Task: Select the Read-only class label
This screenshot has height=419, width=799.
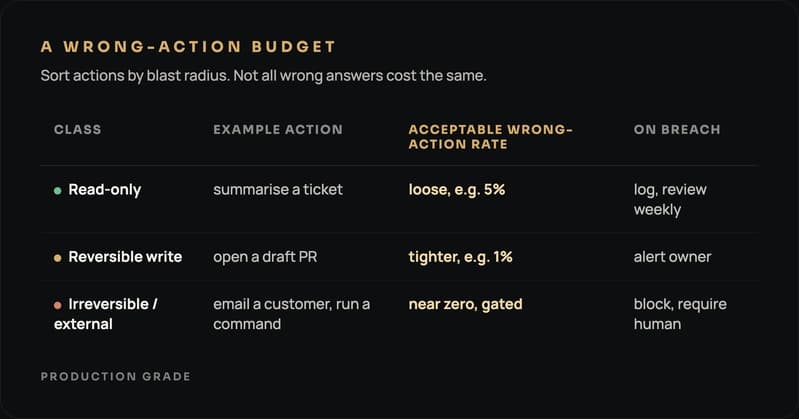Action: [x=104, y=190]
